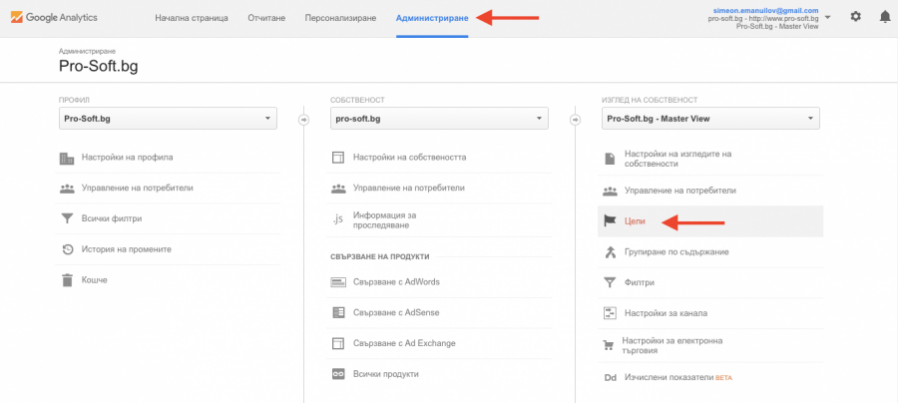Click the trash can icon beside Кошче
The height and width of the screenshot is (403, 898).
(x=67, y=280)
